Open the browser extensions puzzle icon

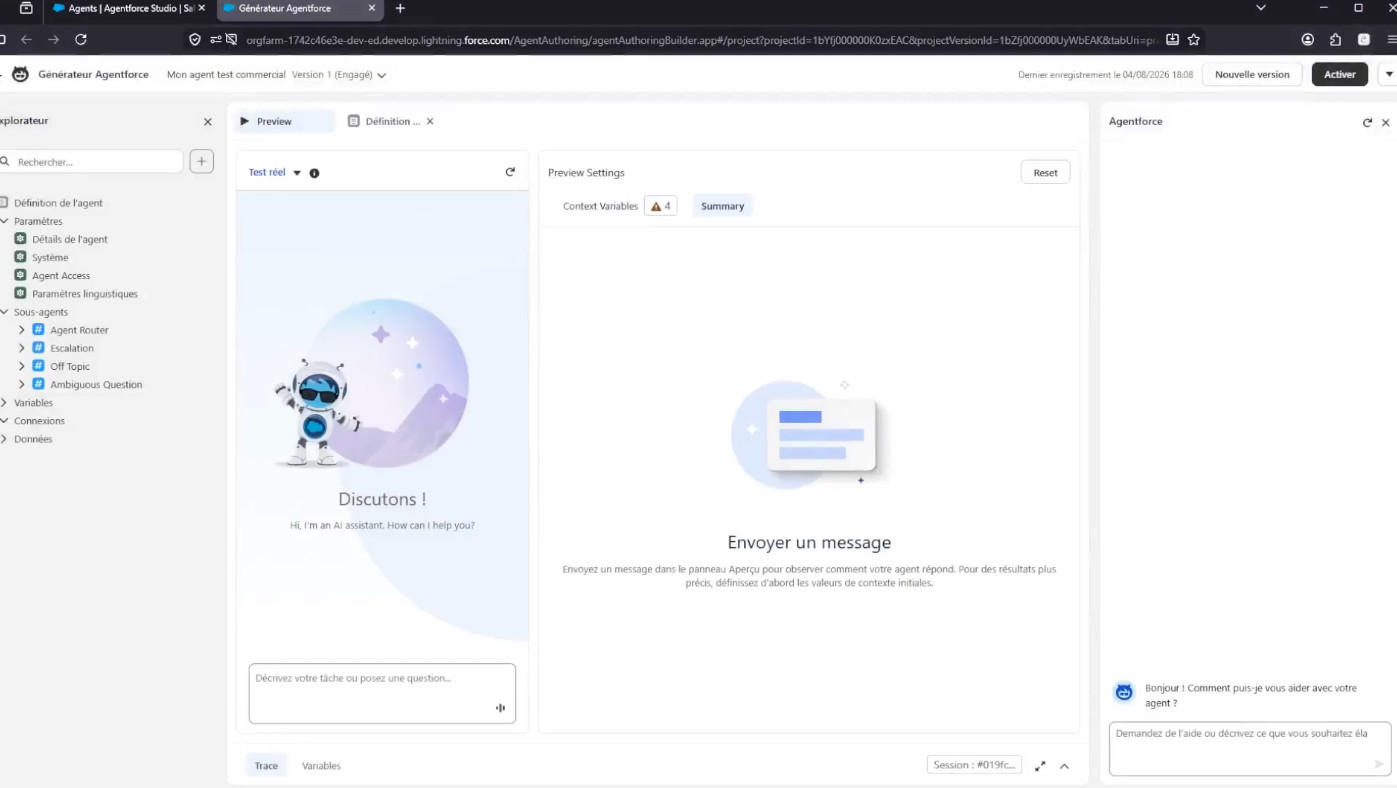(1336, 40)
